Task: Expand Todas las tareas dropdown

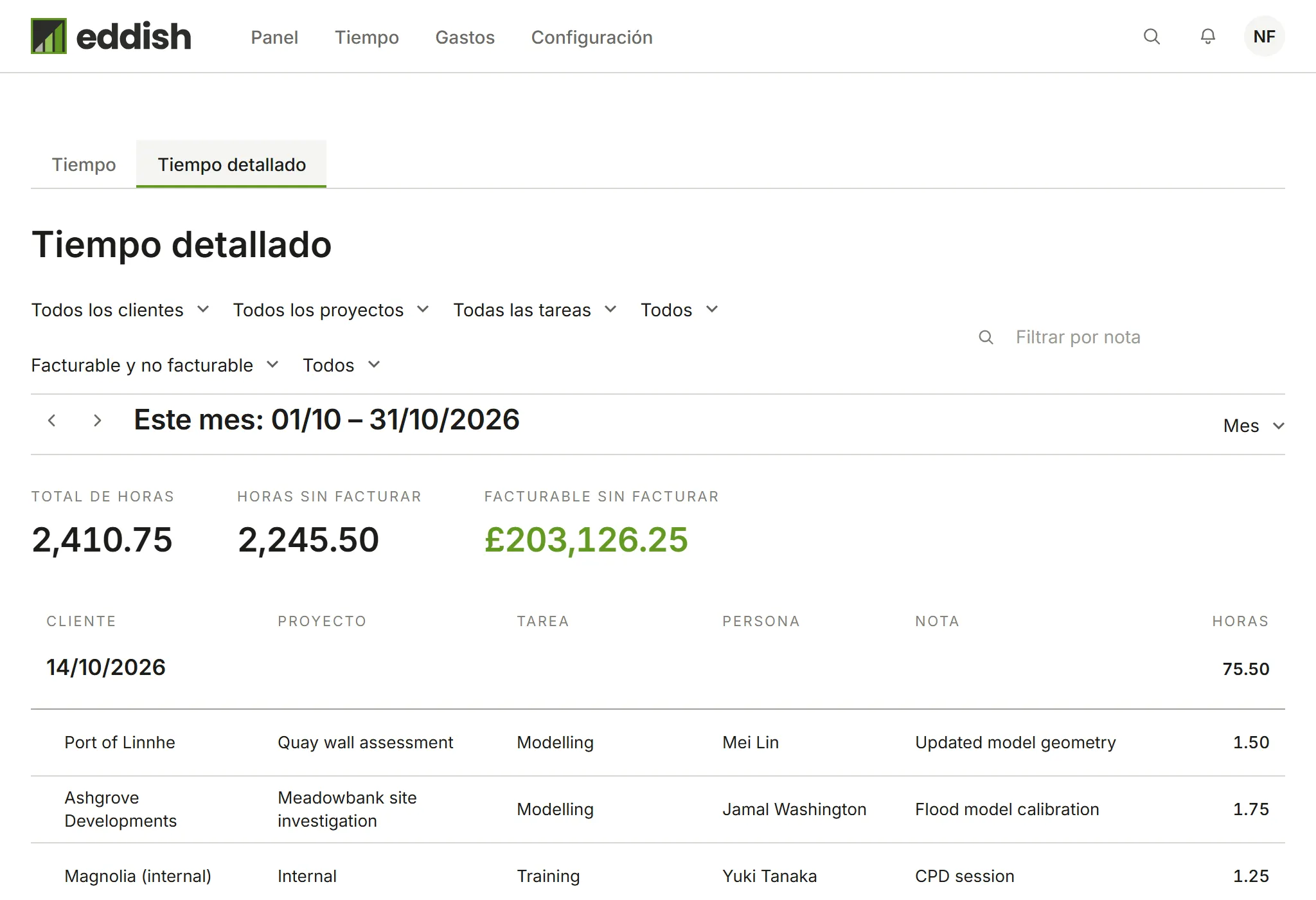Action: 535,310
